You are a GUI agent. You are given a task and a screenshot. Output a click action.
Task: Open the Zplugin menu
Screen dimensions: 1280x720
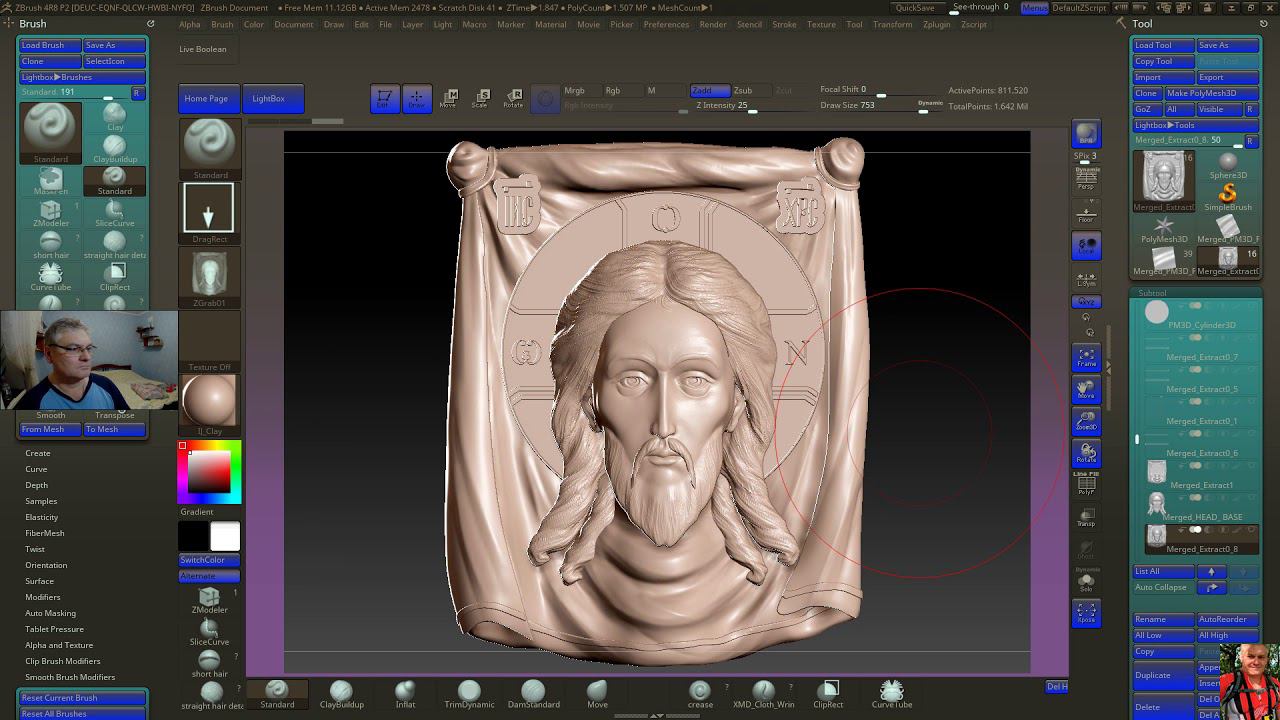click(936, 24)
